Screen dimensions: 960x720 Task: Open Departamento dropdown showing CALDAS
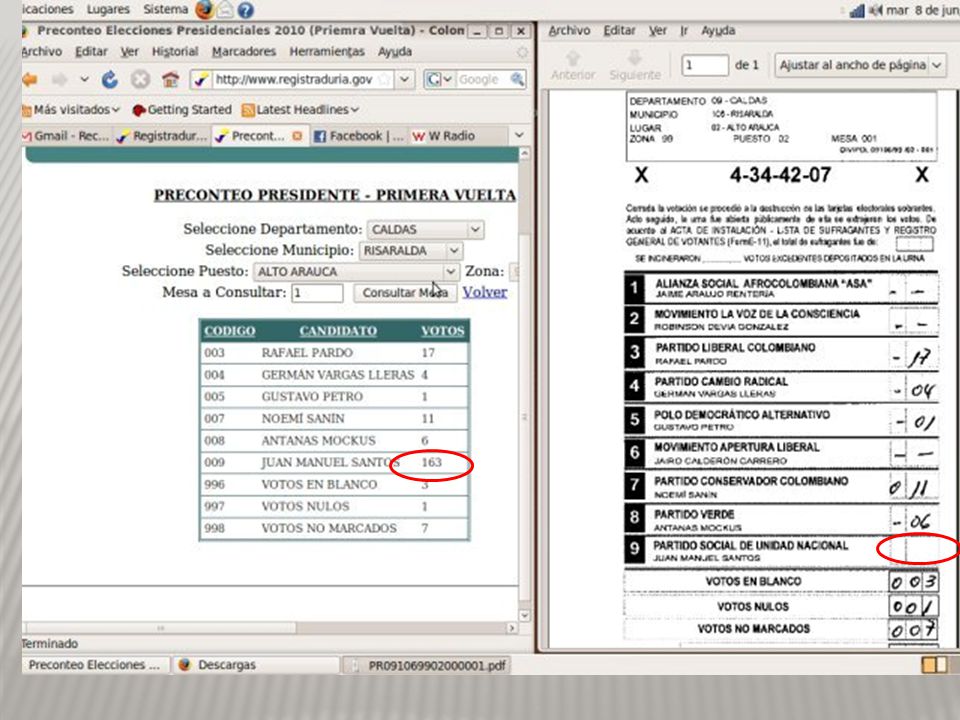[426, 230]
